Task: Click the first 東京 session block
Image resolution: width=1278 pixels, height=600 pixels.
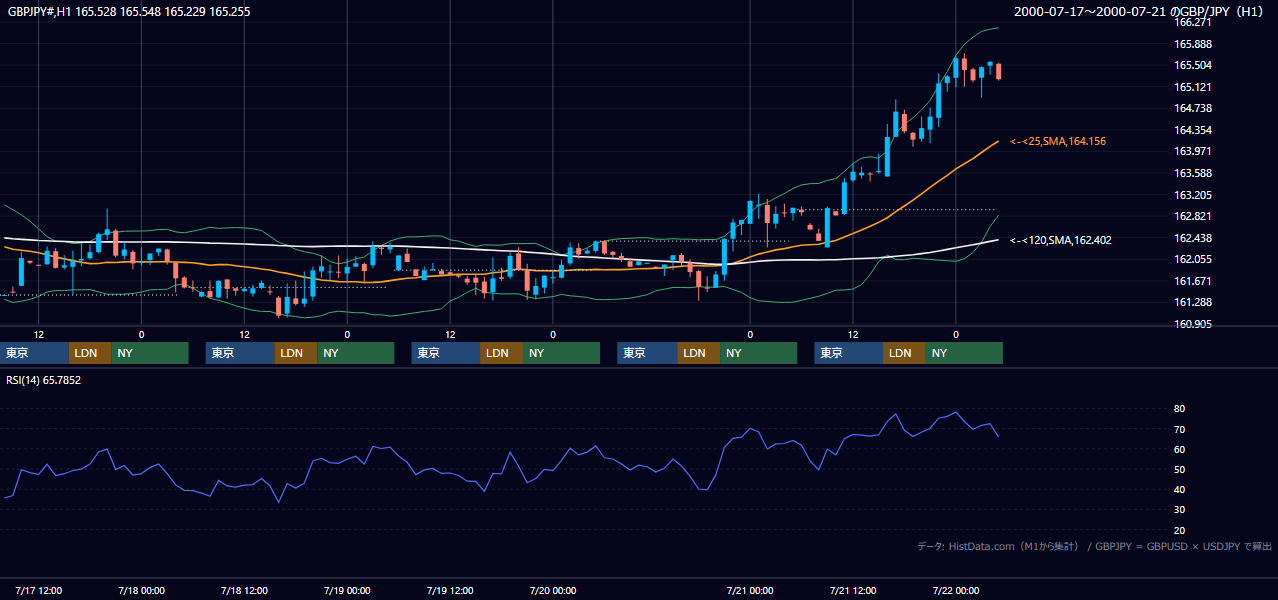Action: 35,353
